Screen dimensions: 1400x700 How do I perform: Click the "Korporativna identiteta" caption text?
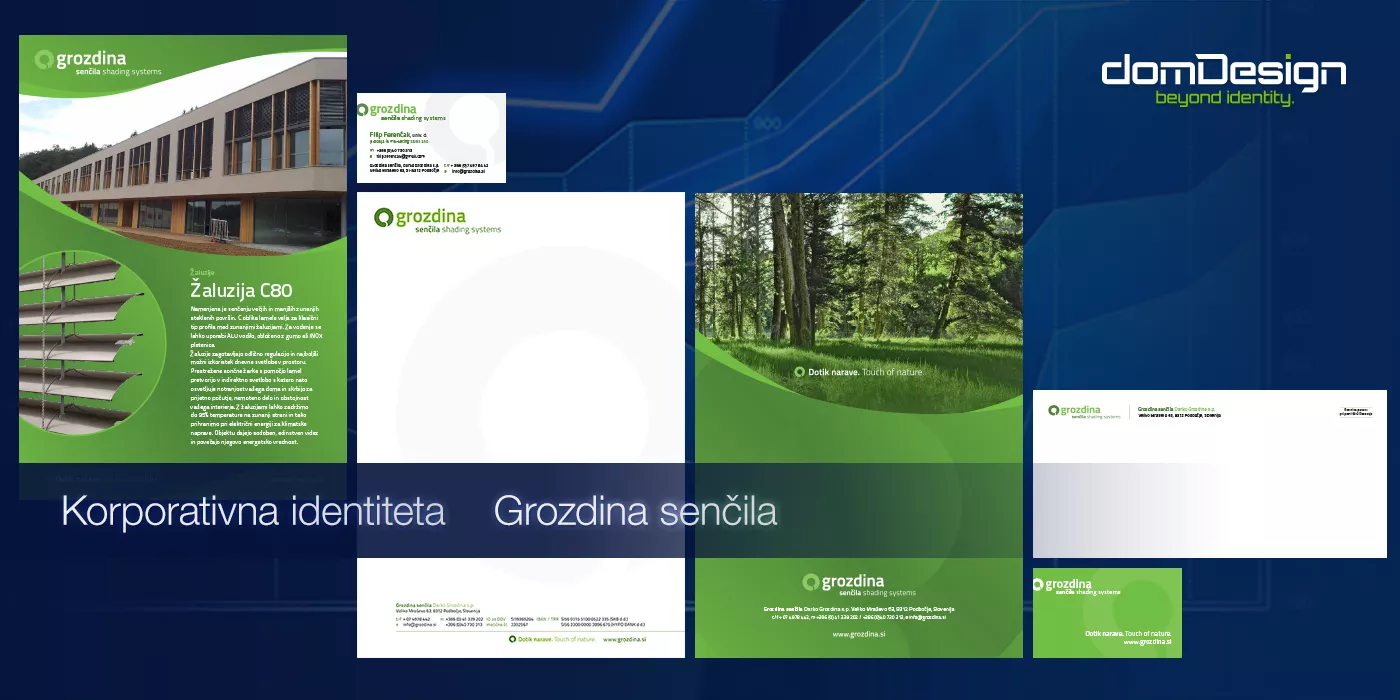pyautogui.click(x=253, y=511)
